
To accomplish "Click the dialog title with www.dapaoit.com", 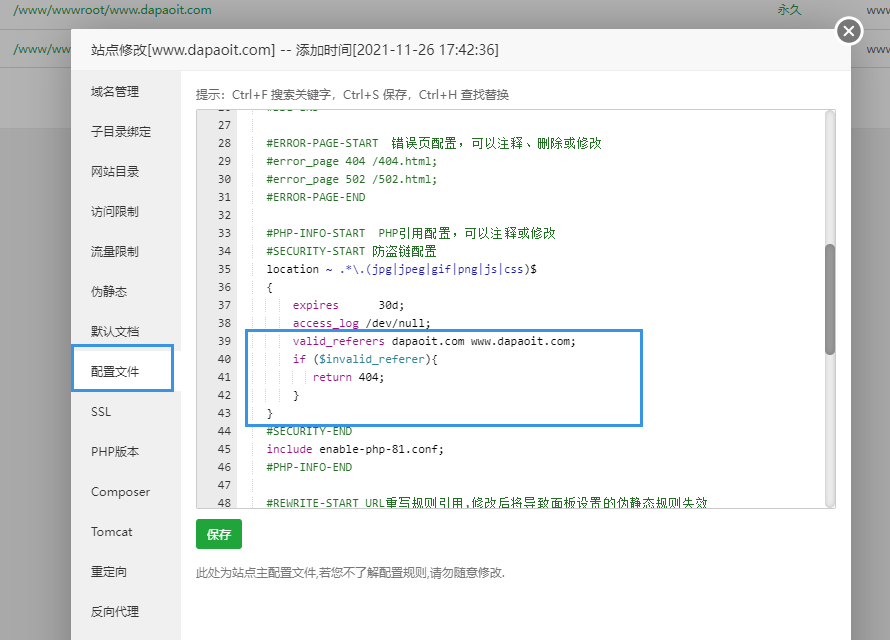I will (295, 50).
